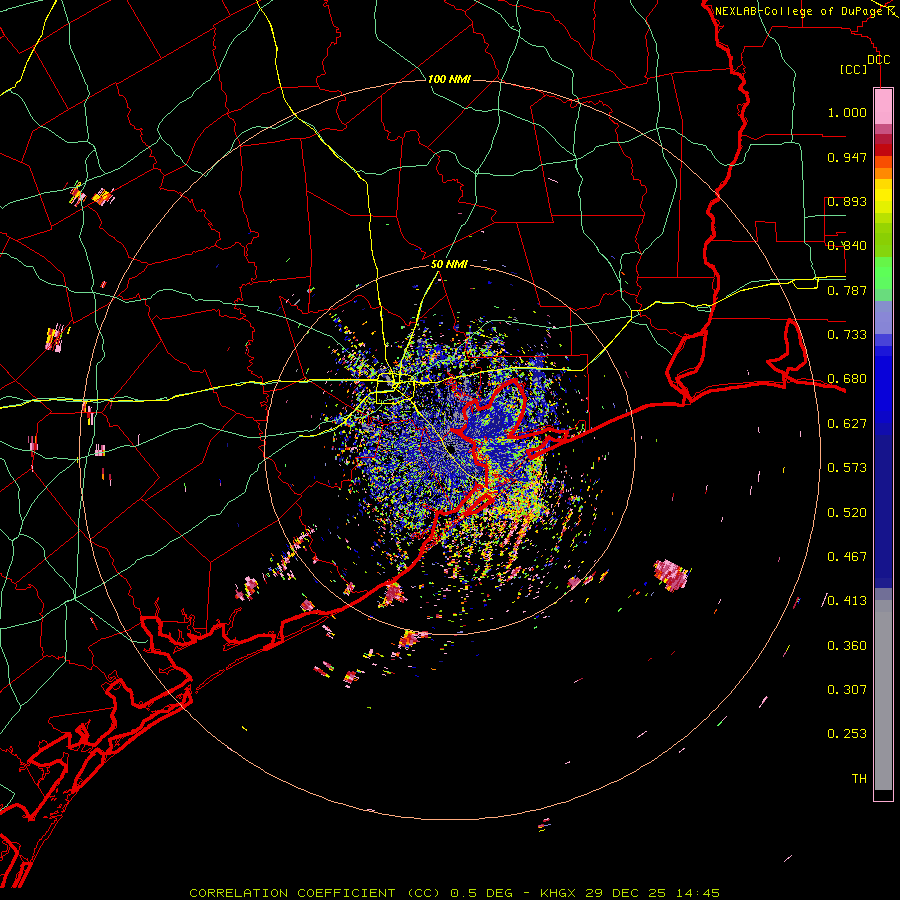Select the 0.467 scale value

point(847,557)
